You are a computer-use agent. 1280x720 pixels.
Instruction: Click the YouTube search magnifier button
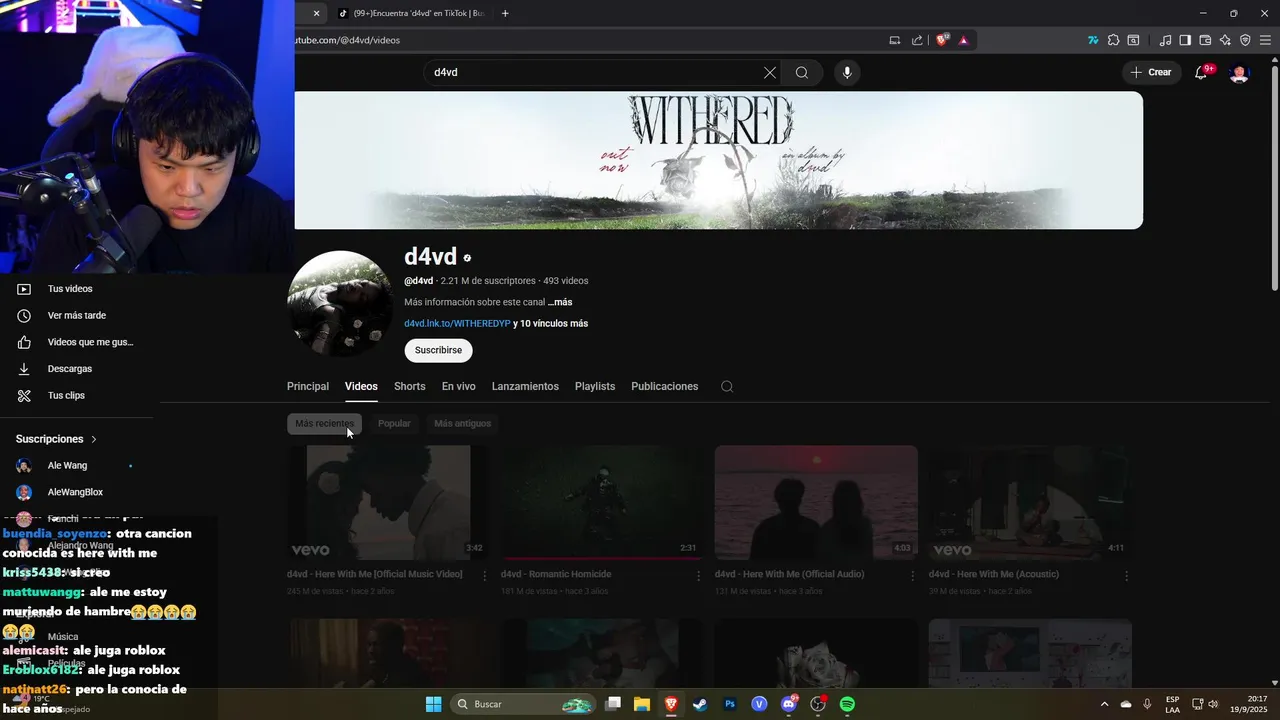tap(802, 73)
